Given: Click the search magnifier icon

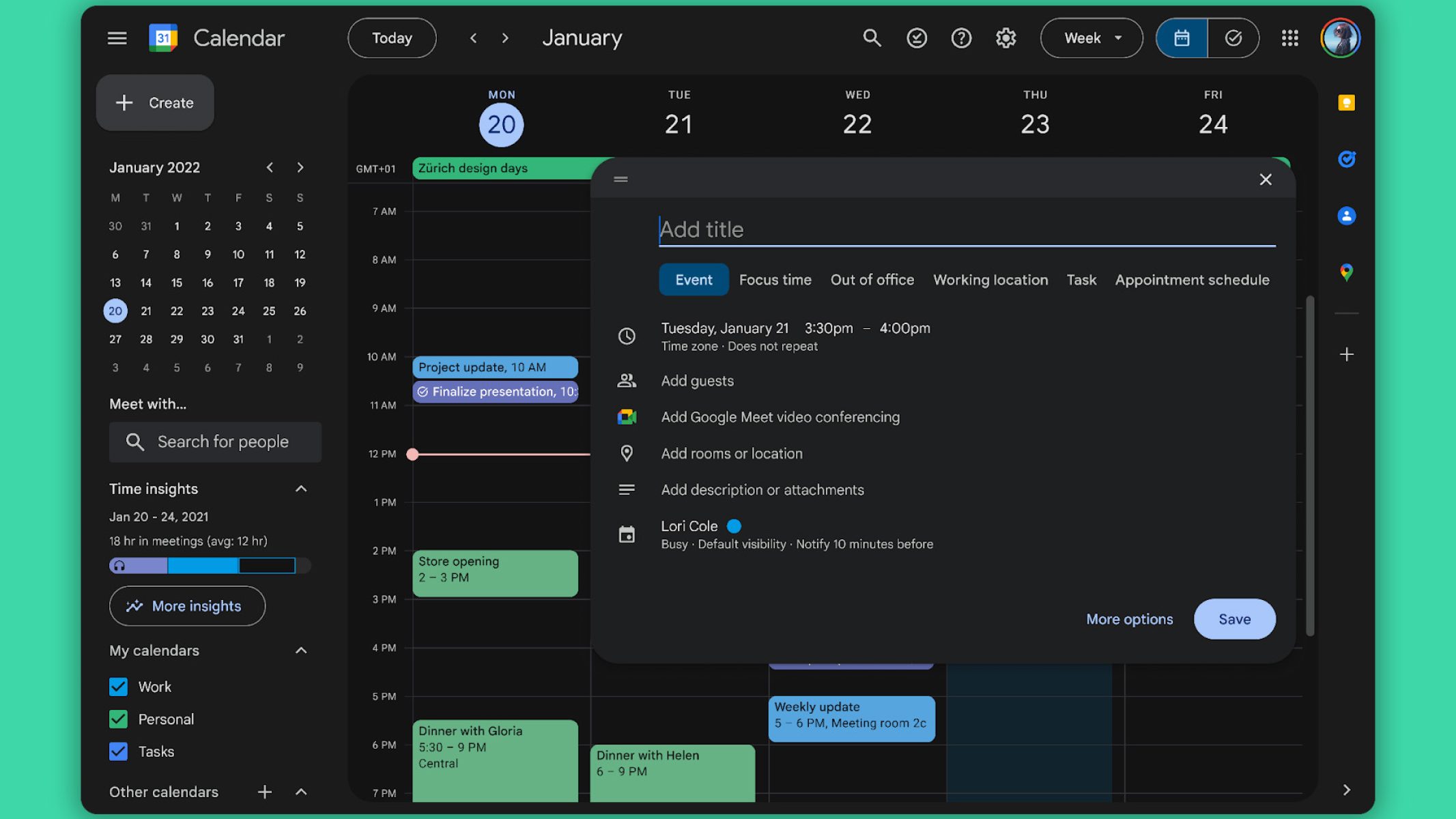Looking at the screenshot, I should [872, 38].
